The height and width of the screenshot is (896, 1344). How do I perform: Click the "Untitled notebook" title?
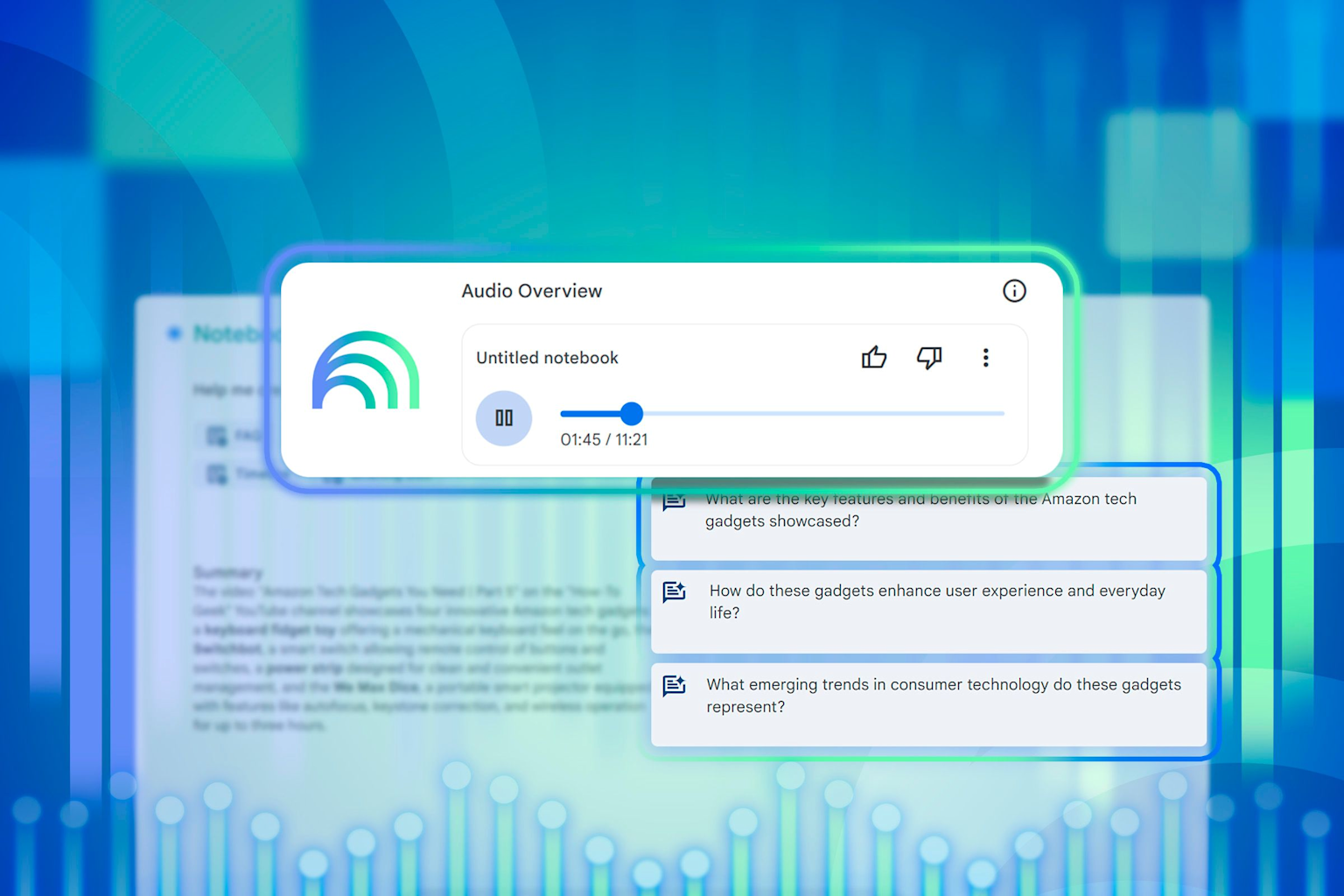[x=547, y=358]
